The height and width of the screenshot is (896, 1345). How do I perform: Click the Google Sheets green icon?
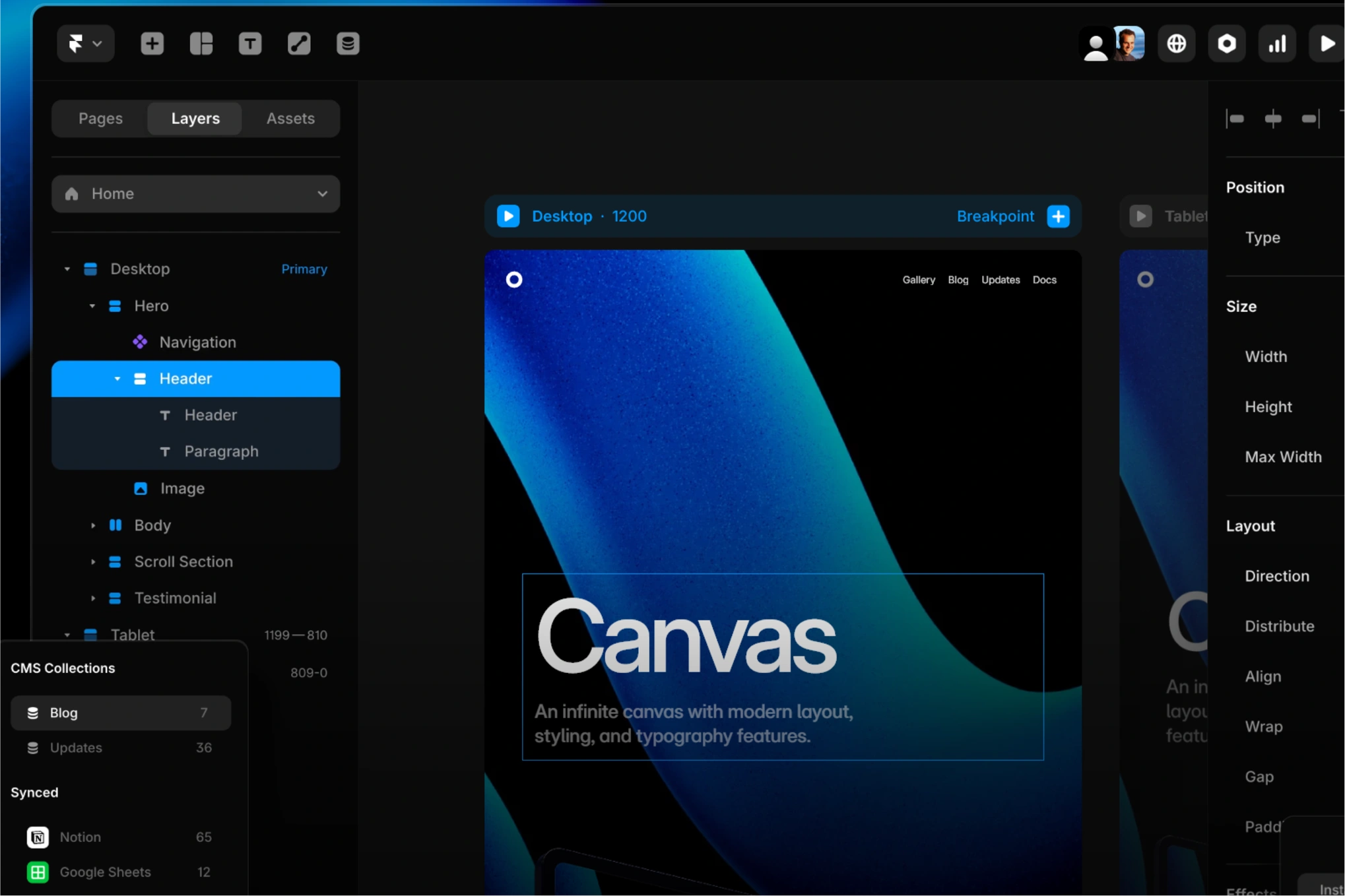point(38,872)
